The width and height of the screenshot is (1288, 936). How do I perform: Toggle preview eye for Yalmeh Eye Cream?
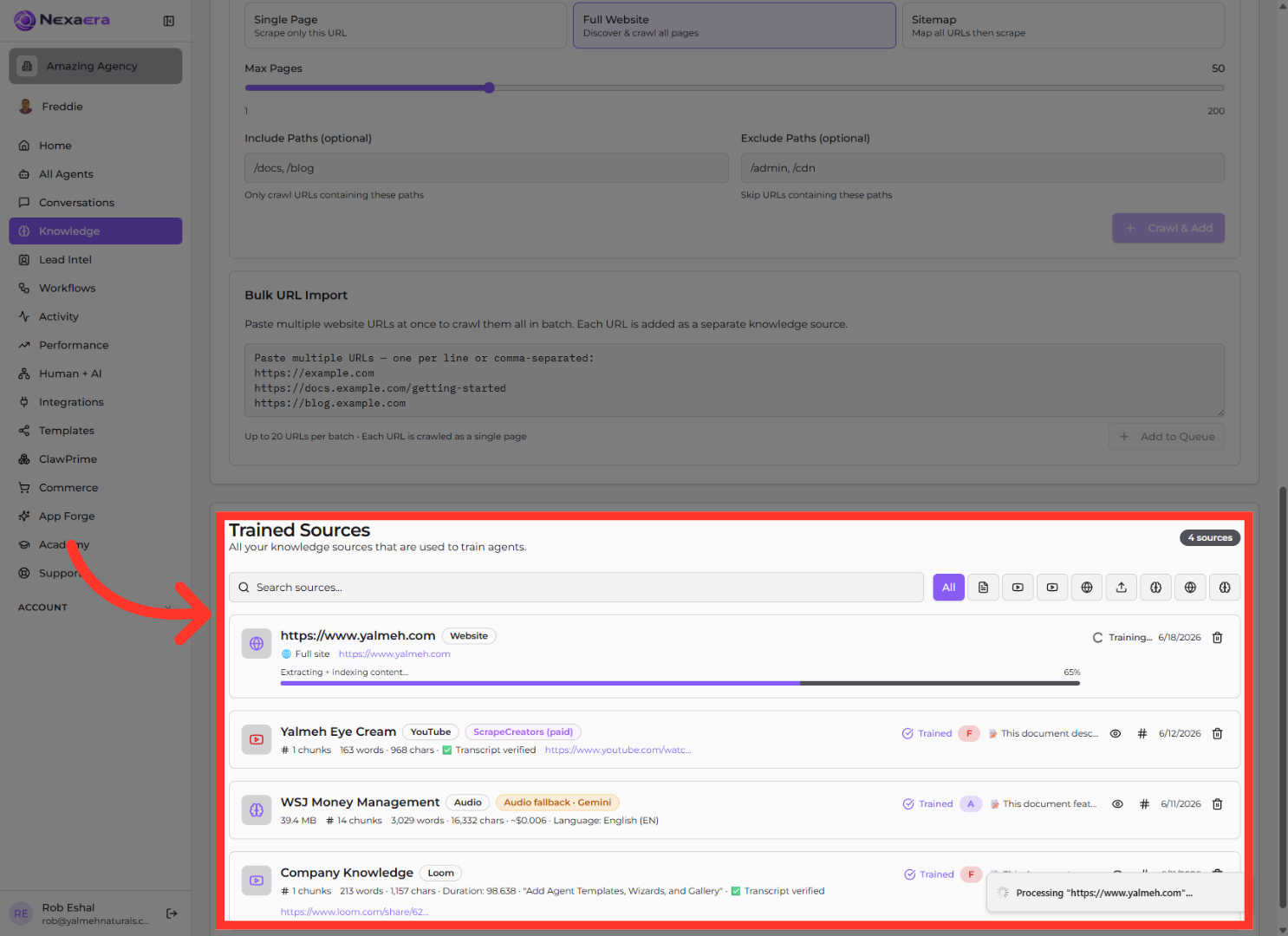1116,734
